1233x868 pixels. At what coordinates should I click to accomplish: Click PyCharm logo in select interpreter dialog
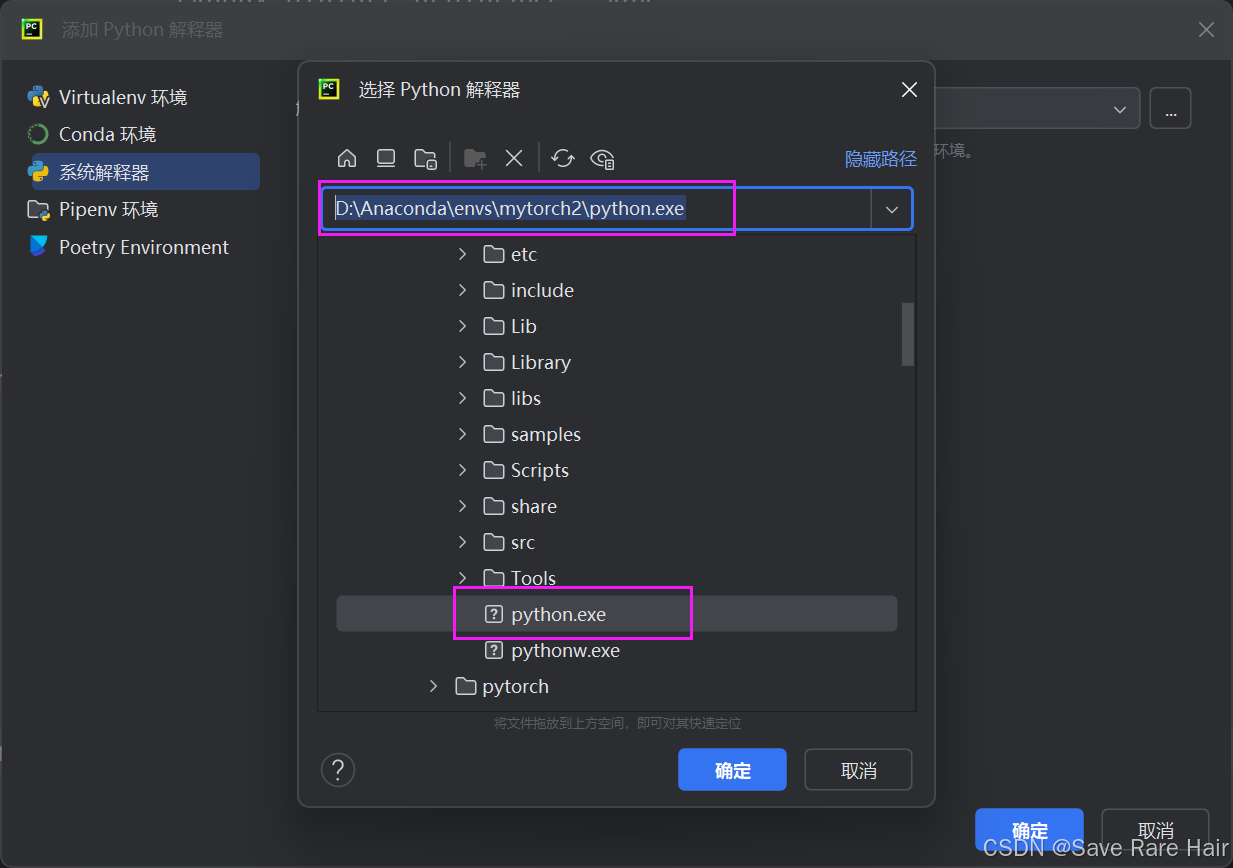click(329, 89)
